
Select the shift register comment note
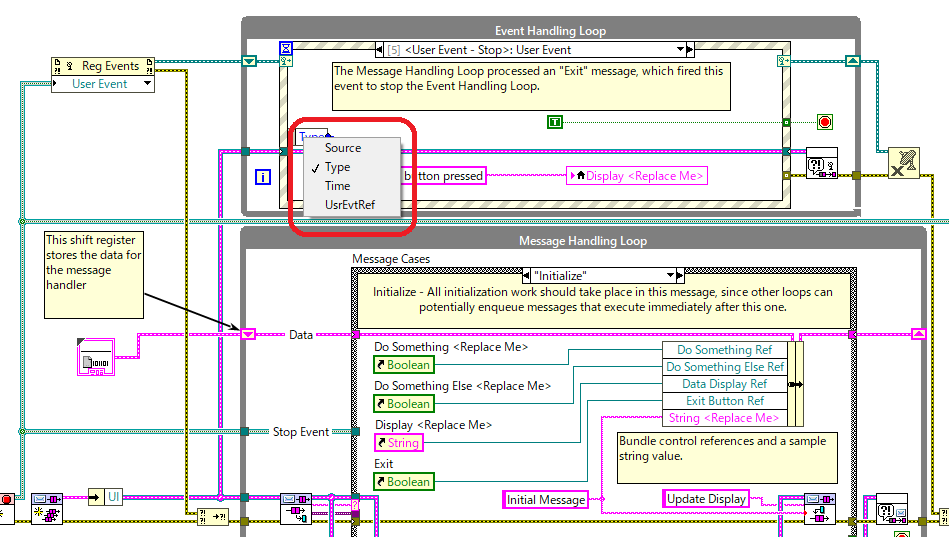(x=94, y=275)
